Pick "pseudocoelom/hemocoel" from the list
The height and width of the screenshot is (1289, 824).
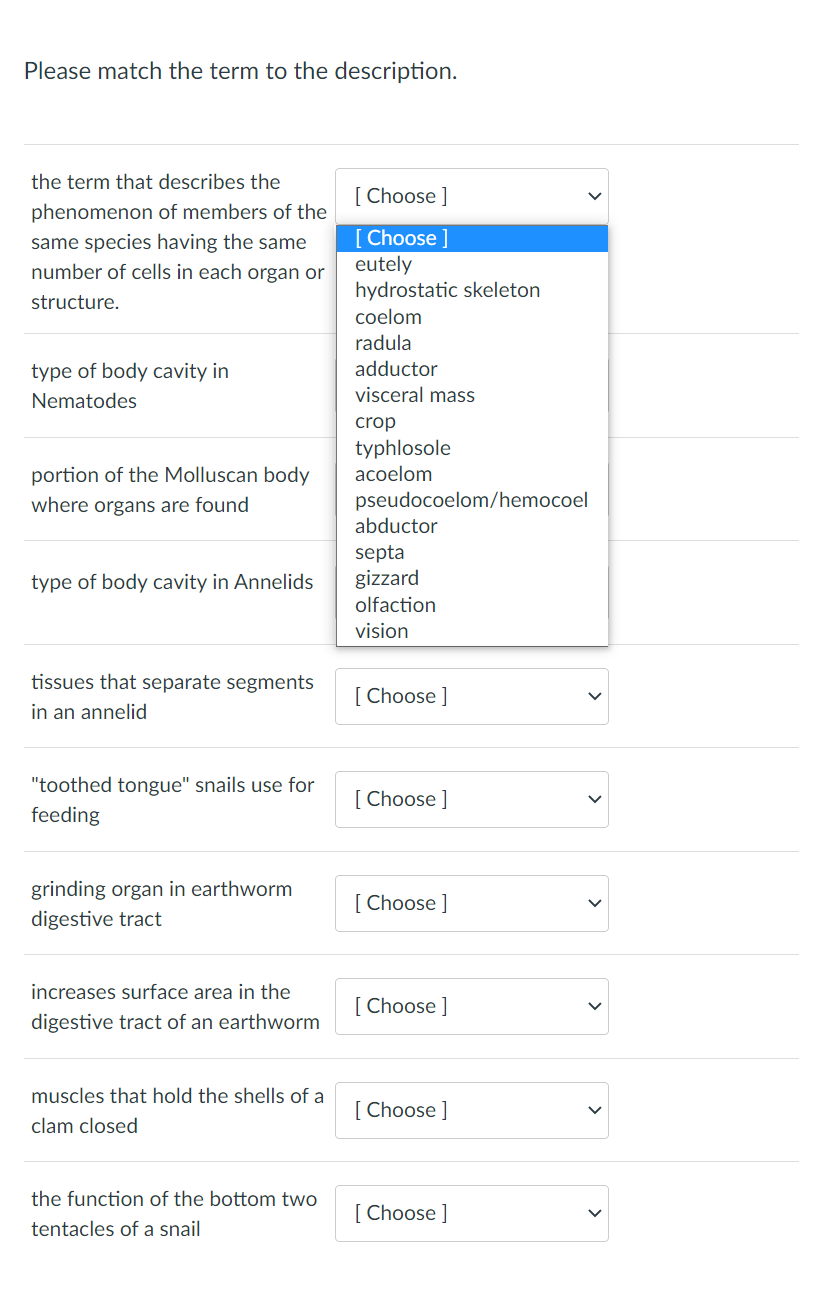(x=471, y=499)
